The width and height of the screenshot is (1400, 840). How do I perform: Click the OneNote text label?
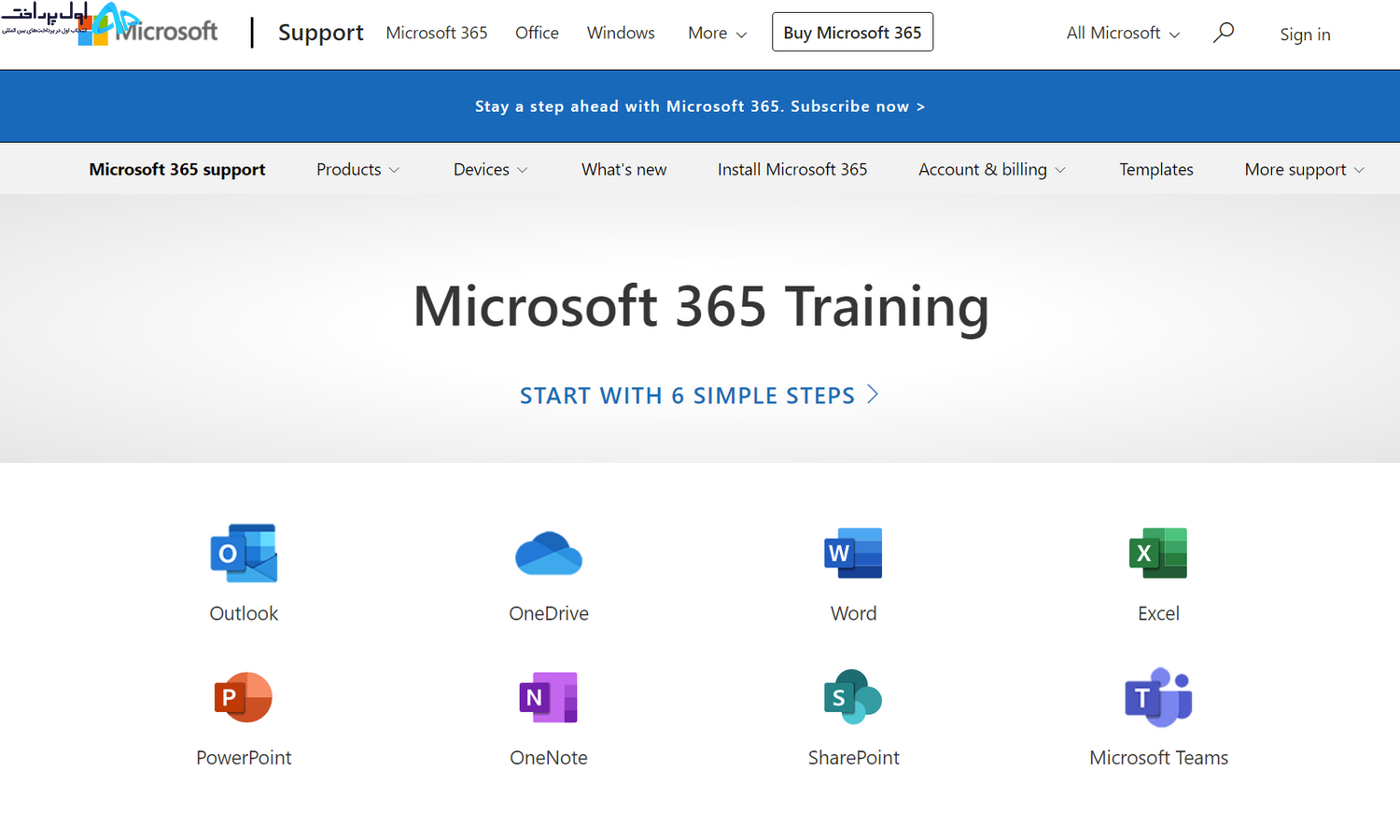(549, 758)
